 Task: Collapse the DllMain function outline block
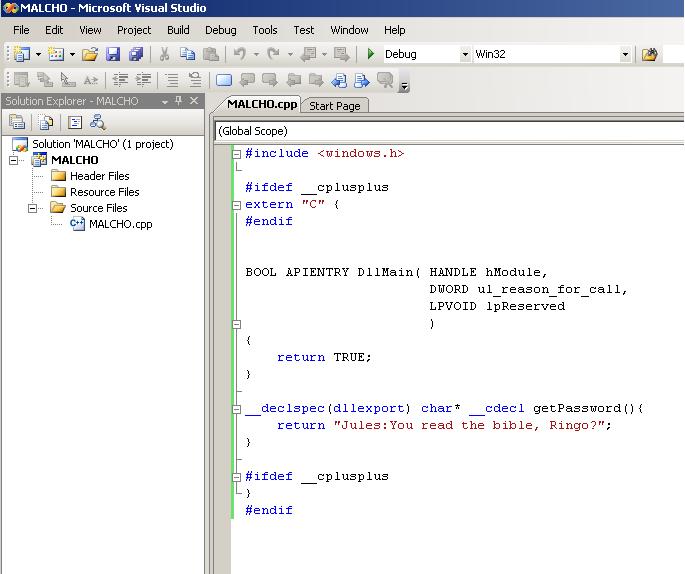[237, 324]
